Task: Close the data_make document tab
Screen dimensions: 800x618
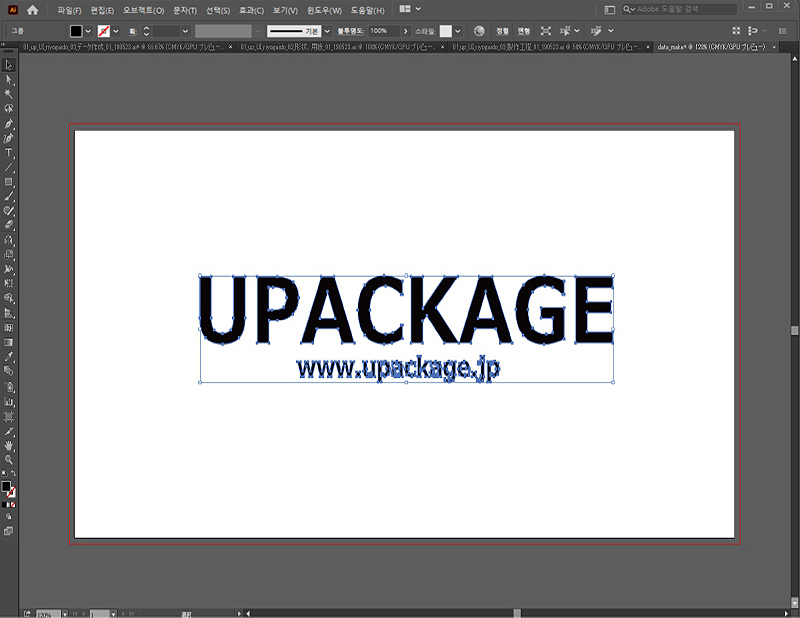Action: click(774, 47)
